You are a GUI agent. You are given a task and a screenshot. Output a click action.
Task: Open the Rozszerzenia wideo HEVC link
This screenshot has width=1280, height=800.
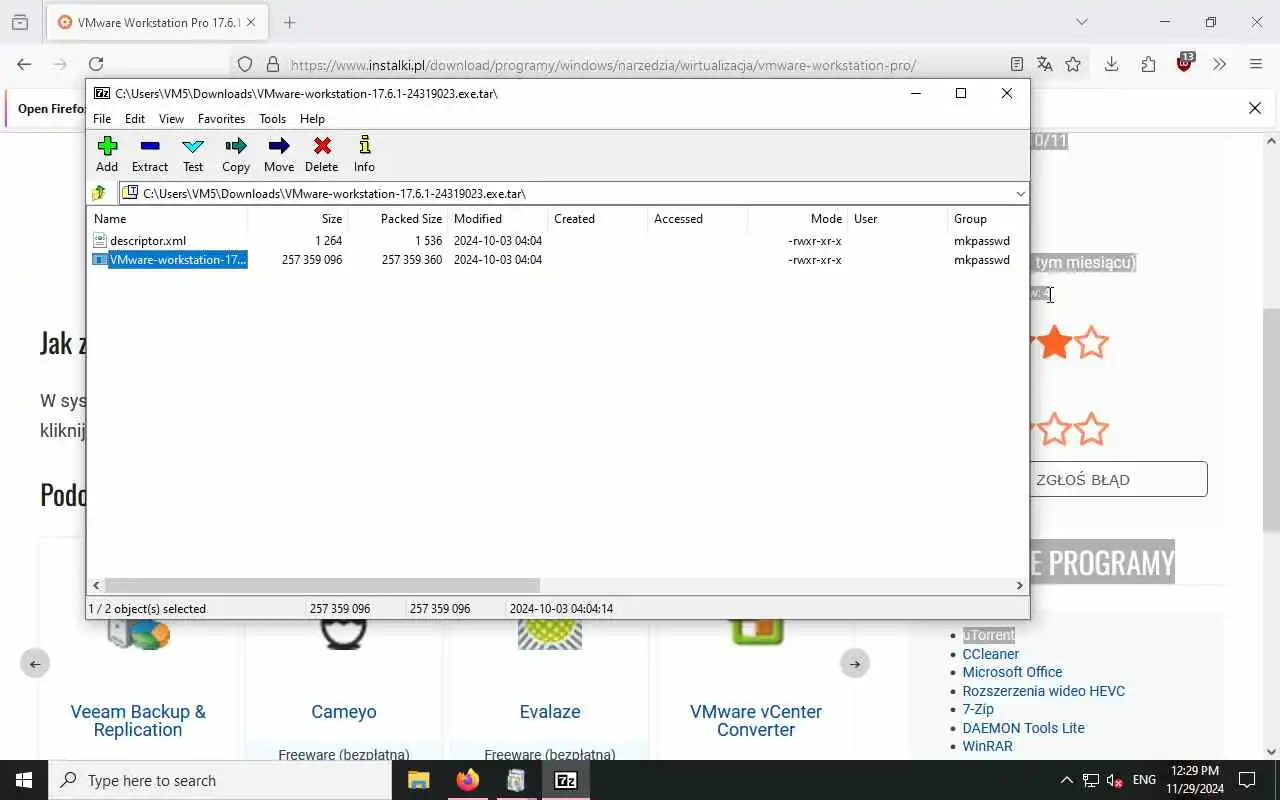(1044, 691)
